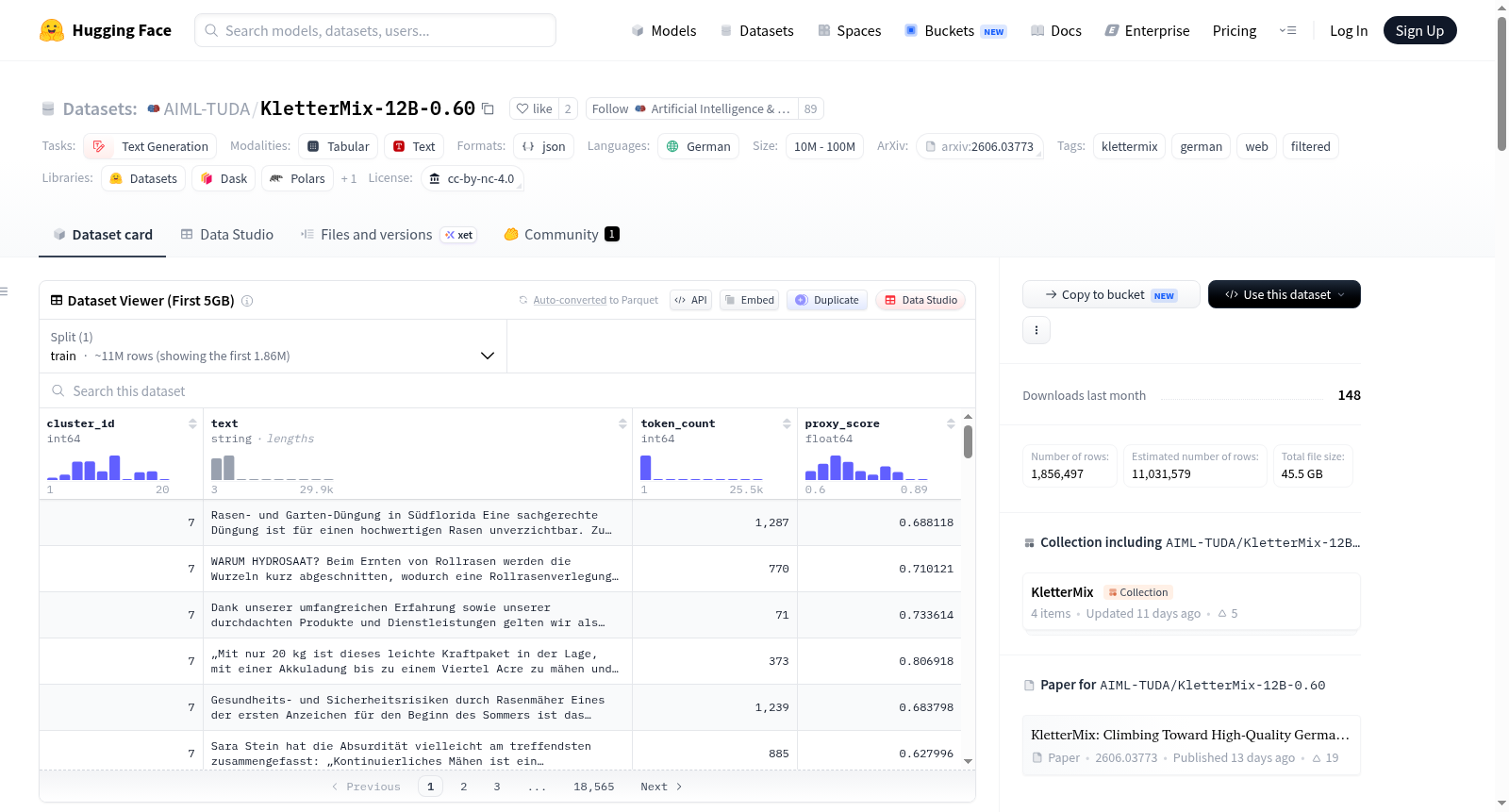The width and height of the screenshot is (1509, 812).
Task: Open the API button in dataset viewer
Action: pos(690,300)
